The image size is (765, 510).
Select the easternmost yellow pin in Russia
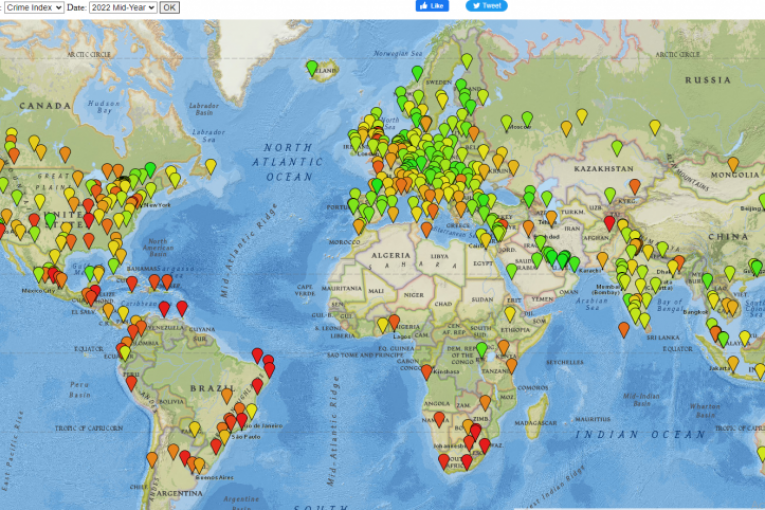click(x=655, y=127)
